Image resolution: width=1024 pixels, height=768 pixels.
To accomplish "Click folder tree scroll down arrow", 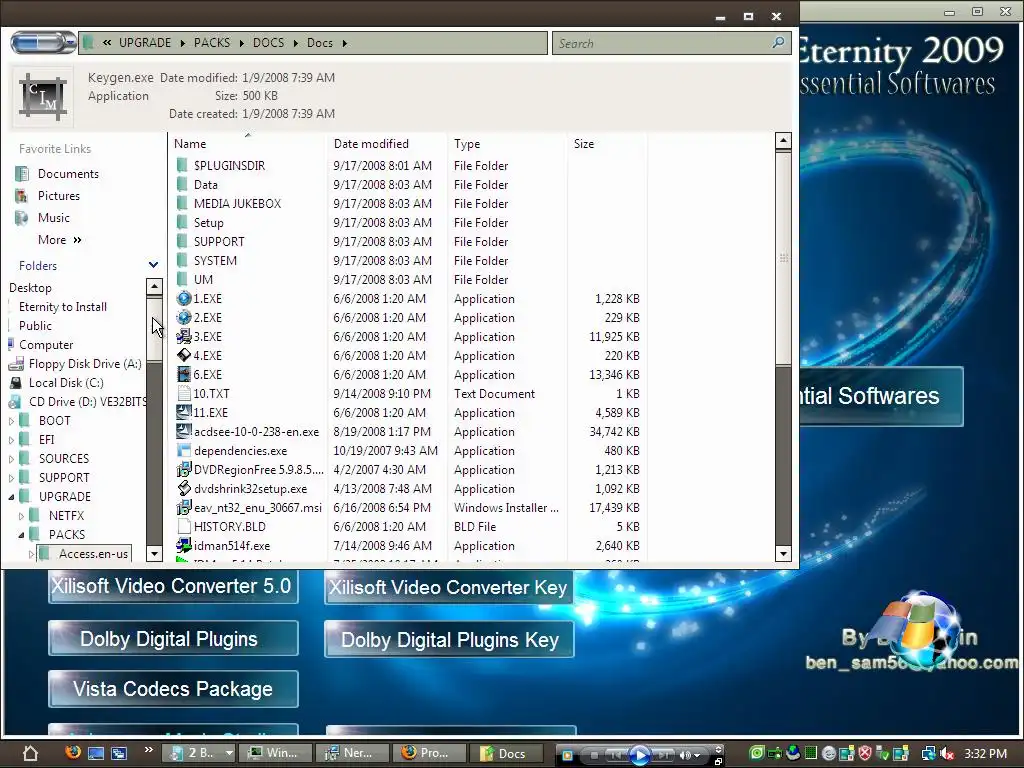I will click(154, 553).
